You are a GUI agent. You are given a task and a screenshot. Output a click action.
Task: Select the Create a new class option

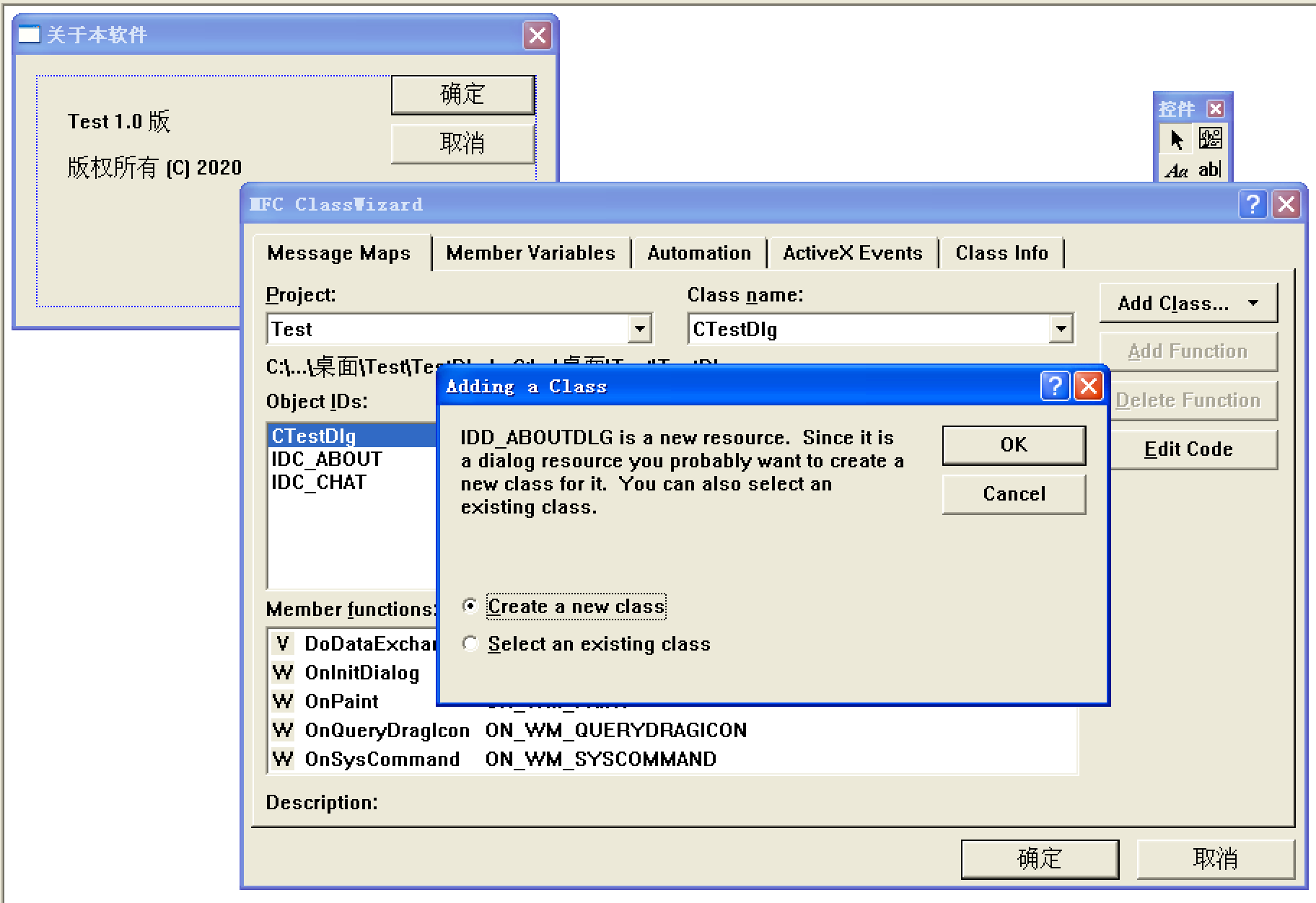[x=470, y=607]
